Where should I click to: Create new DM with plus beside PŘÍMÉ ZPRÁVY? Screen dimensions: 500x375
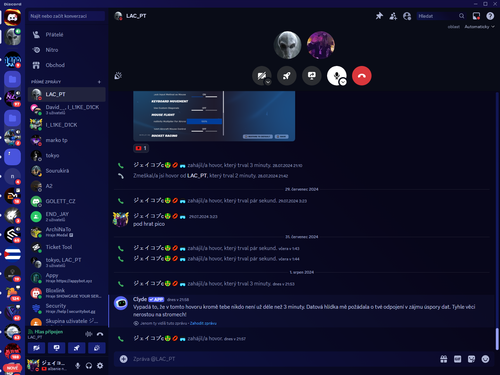pyautogui.click(x=99, y=82)
